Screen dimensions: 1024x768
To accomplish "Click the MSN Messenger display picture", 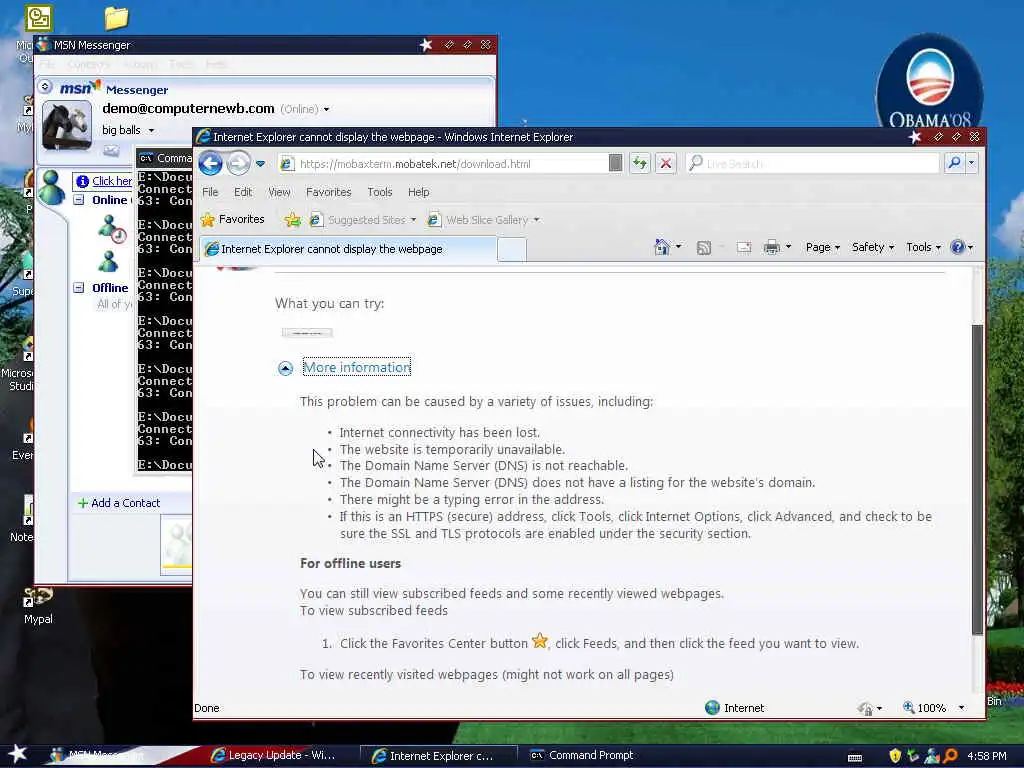I will coord(67,126).
